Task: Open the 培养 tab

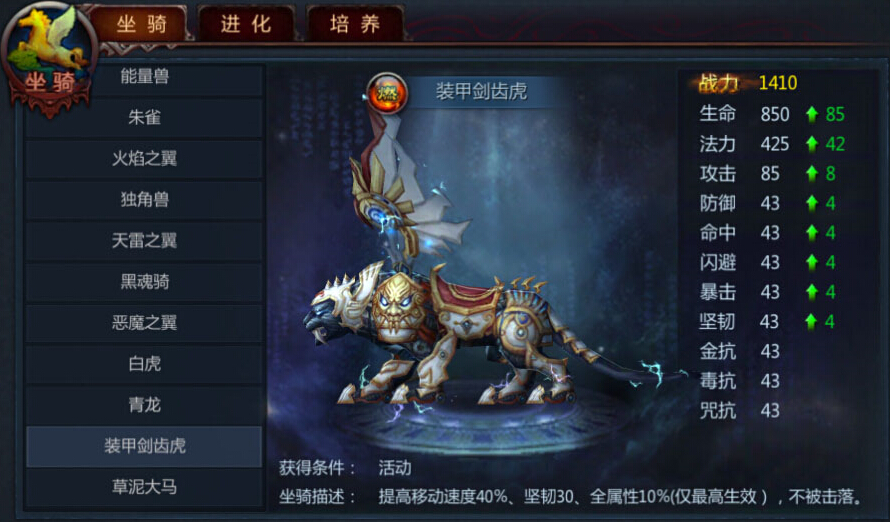Action: [x=355, y=24]
